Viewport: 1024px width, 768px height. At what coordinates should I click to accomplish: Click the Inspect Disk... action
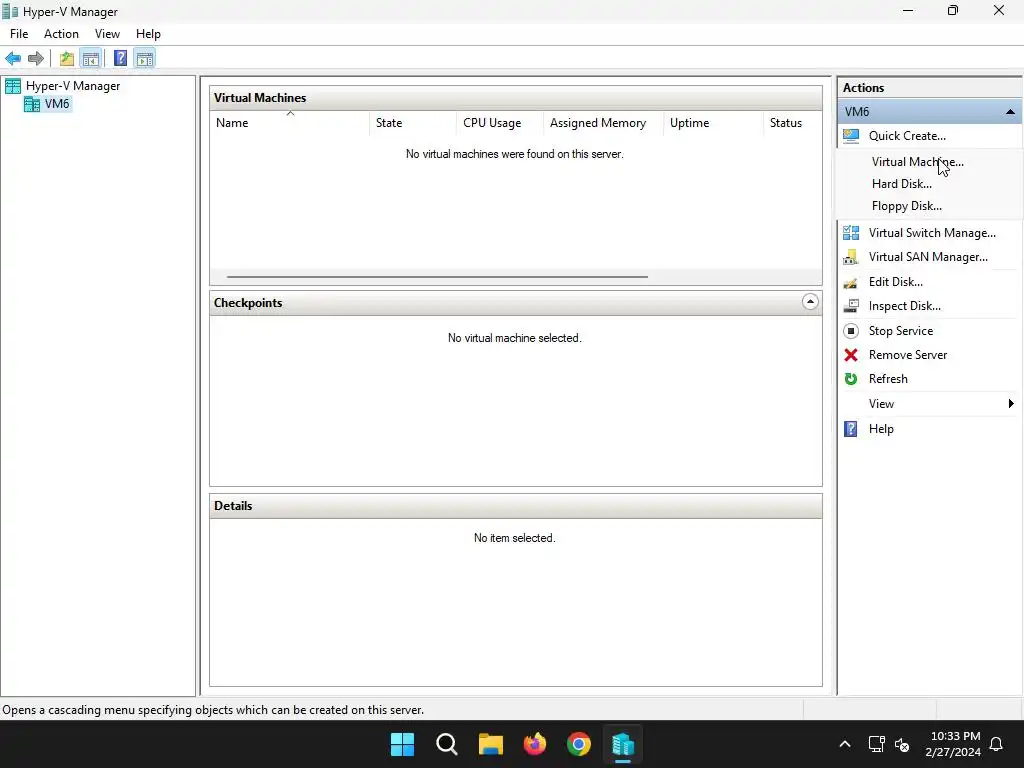[x=904, y=306]
